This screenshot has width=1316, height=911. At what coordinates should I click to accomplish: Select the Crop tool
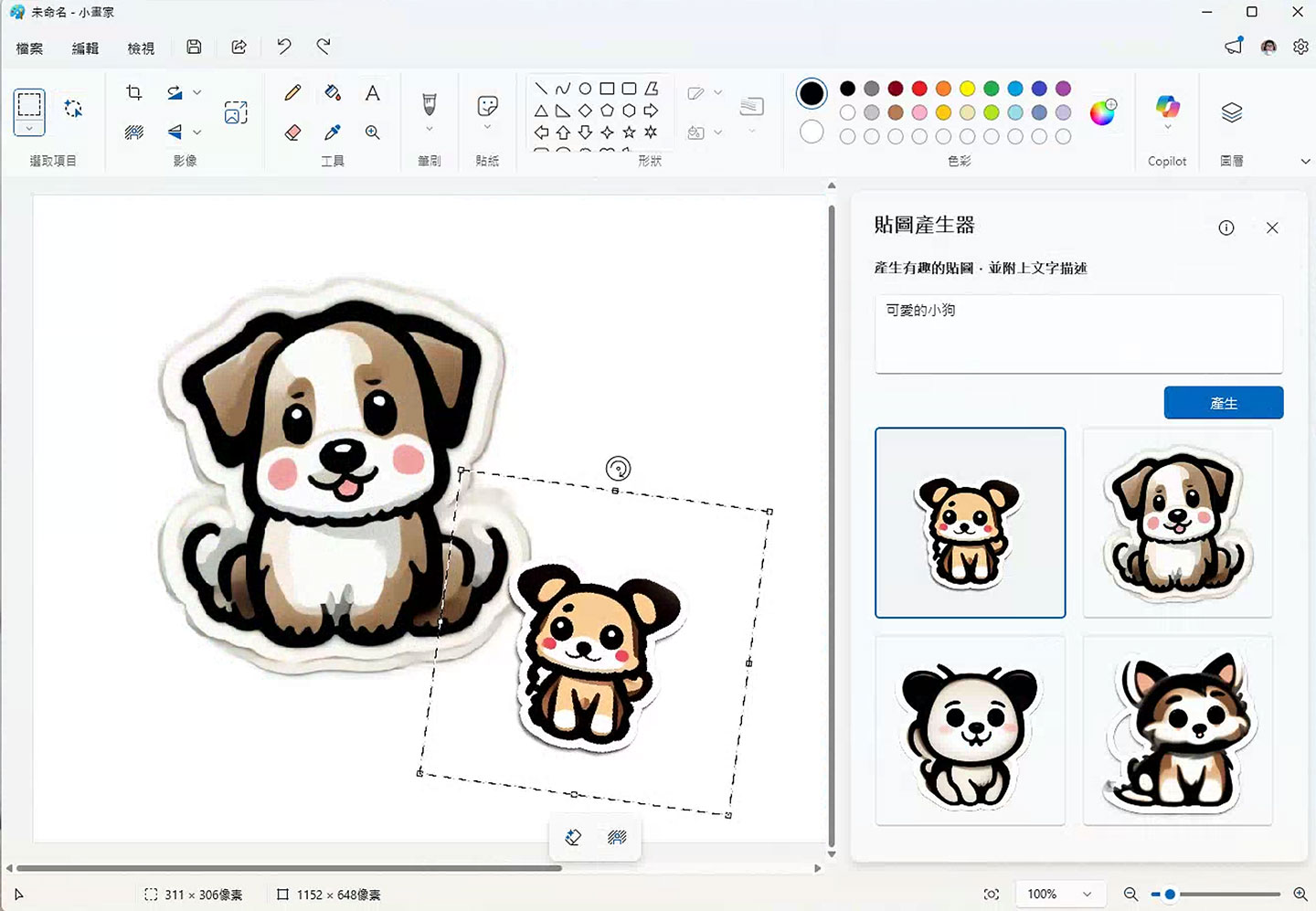click(133, 92)
